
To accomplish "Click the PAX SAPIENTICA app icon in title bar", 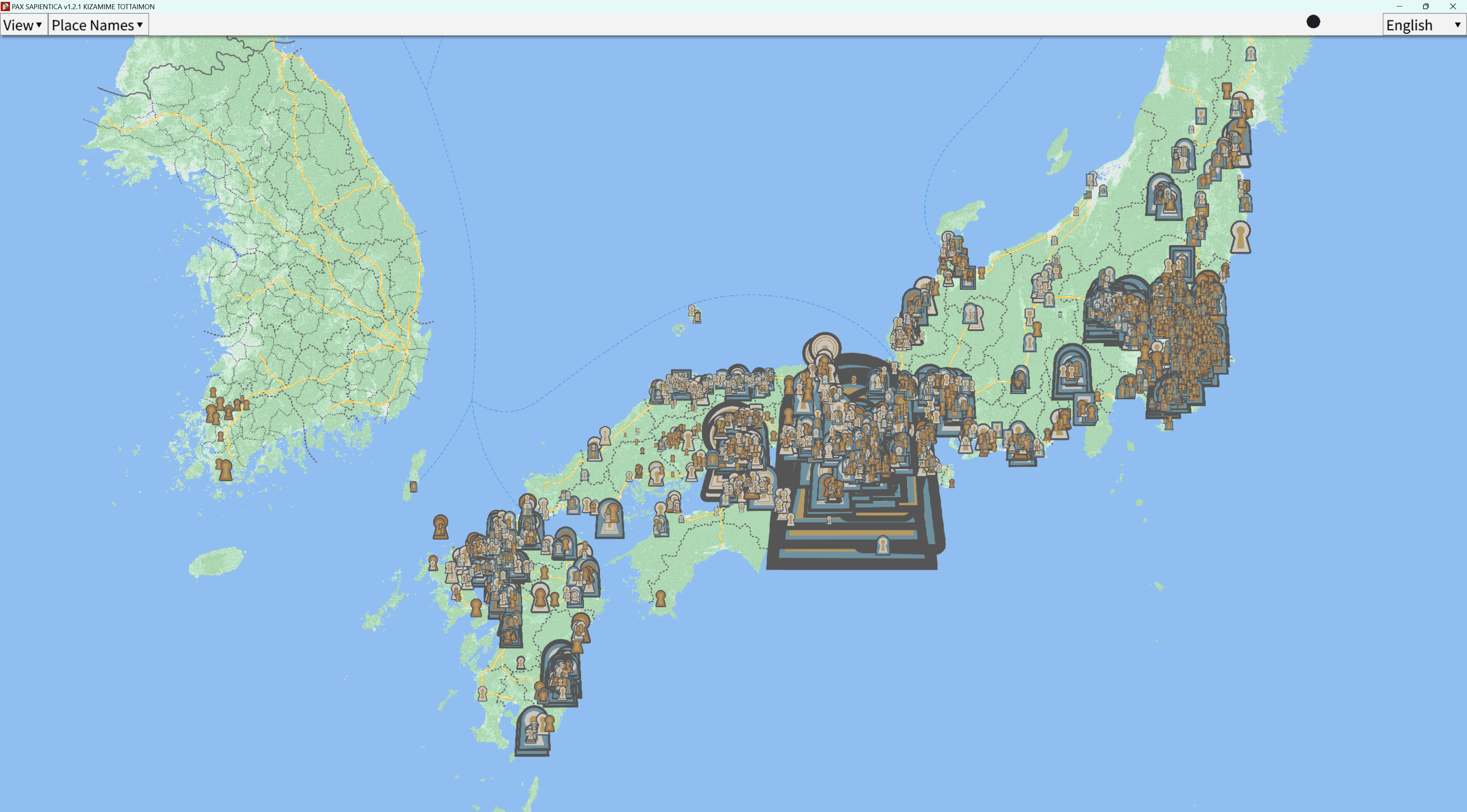I will [5, 6].
